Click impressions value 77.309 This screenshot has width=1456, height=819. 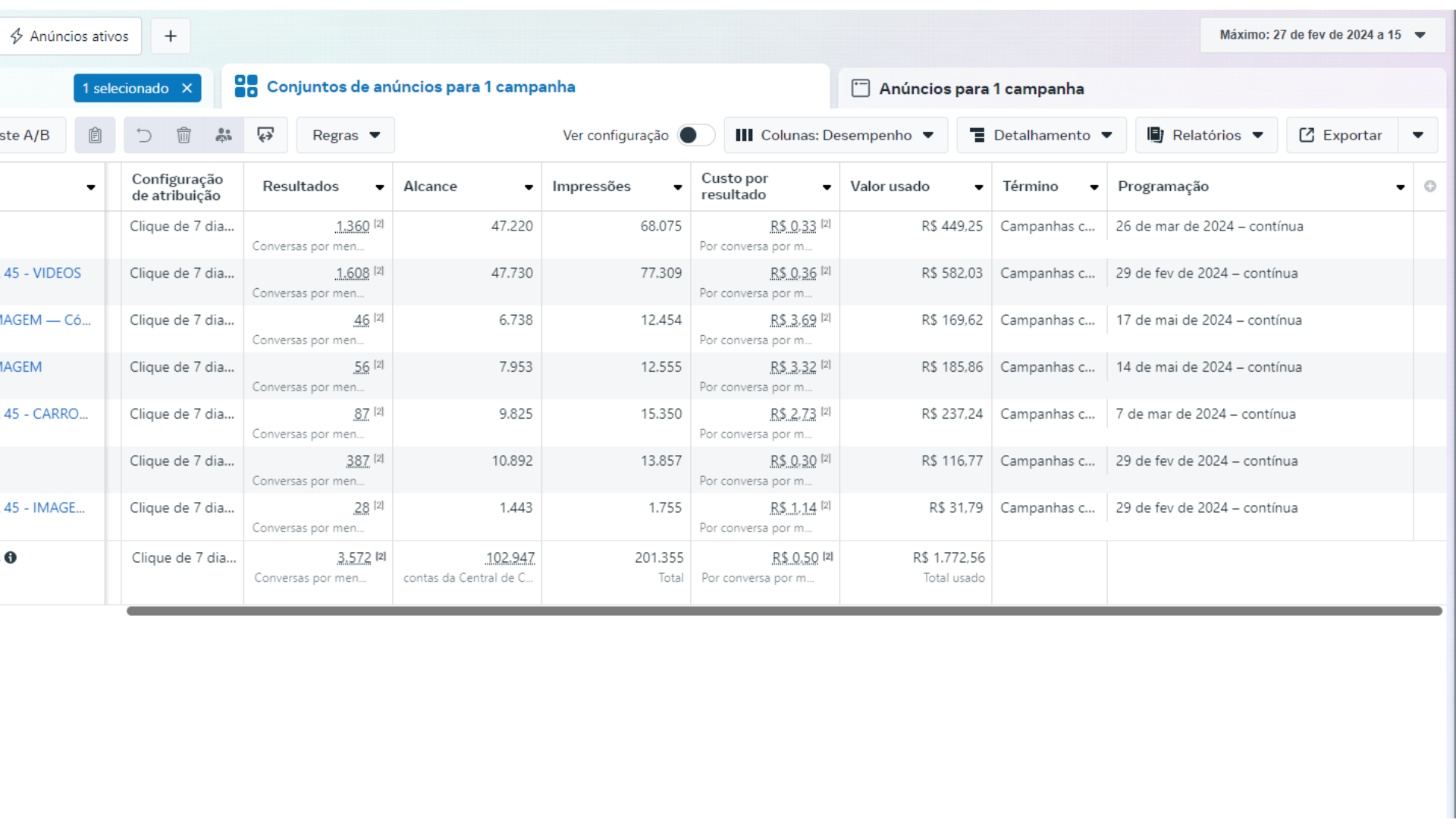click(x=661, y=273)
